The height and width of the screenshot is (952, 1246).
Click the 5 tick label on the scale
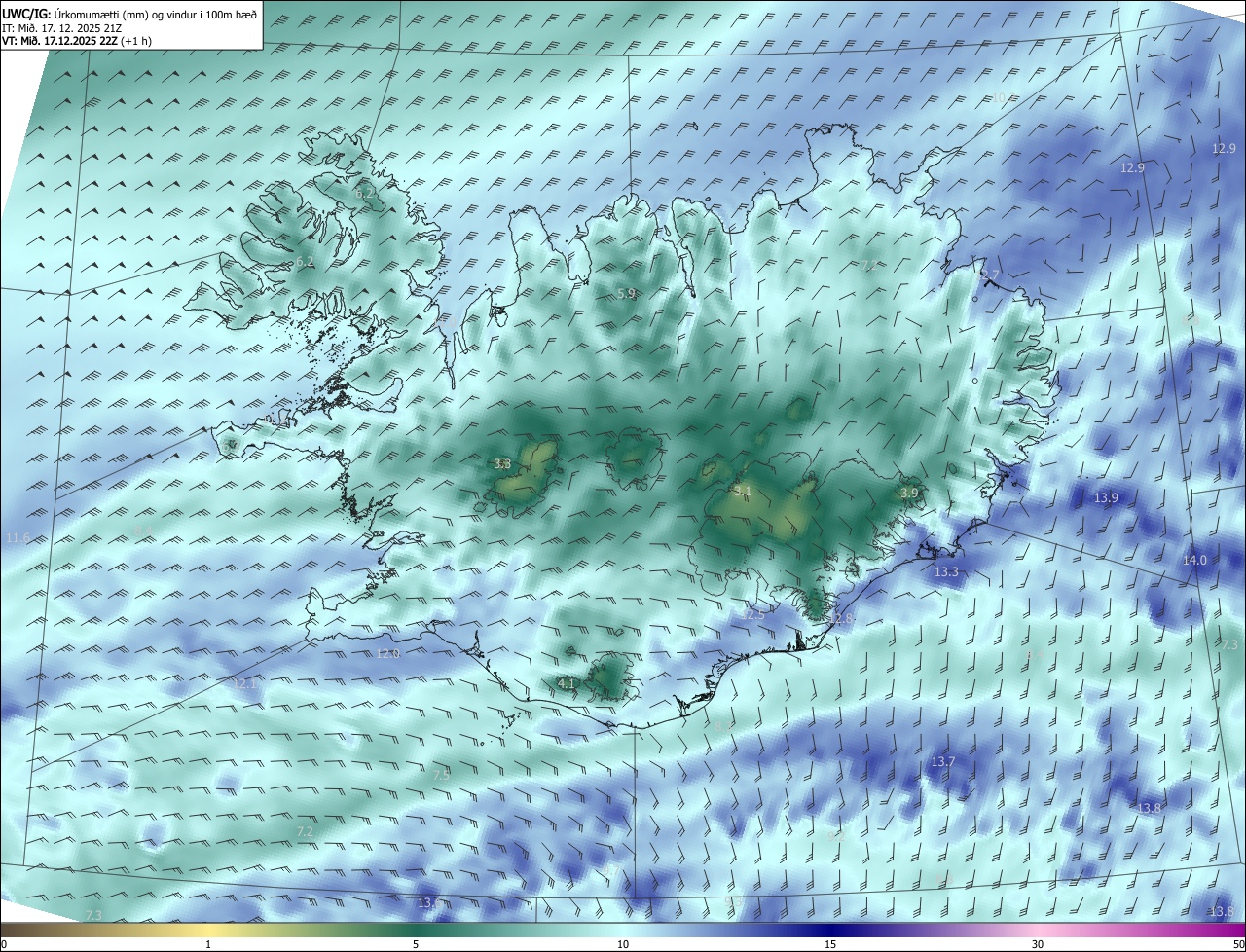pos(416,944)
